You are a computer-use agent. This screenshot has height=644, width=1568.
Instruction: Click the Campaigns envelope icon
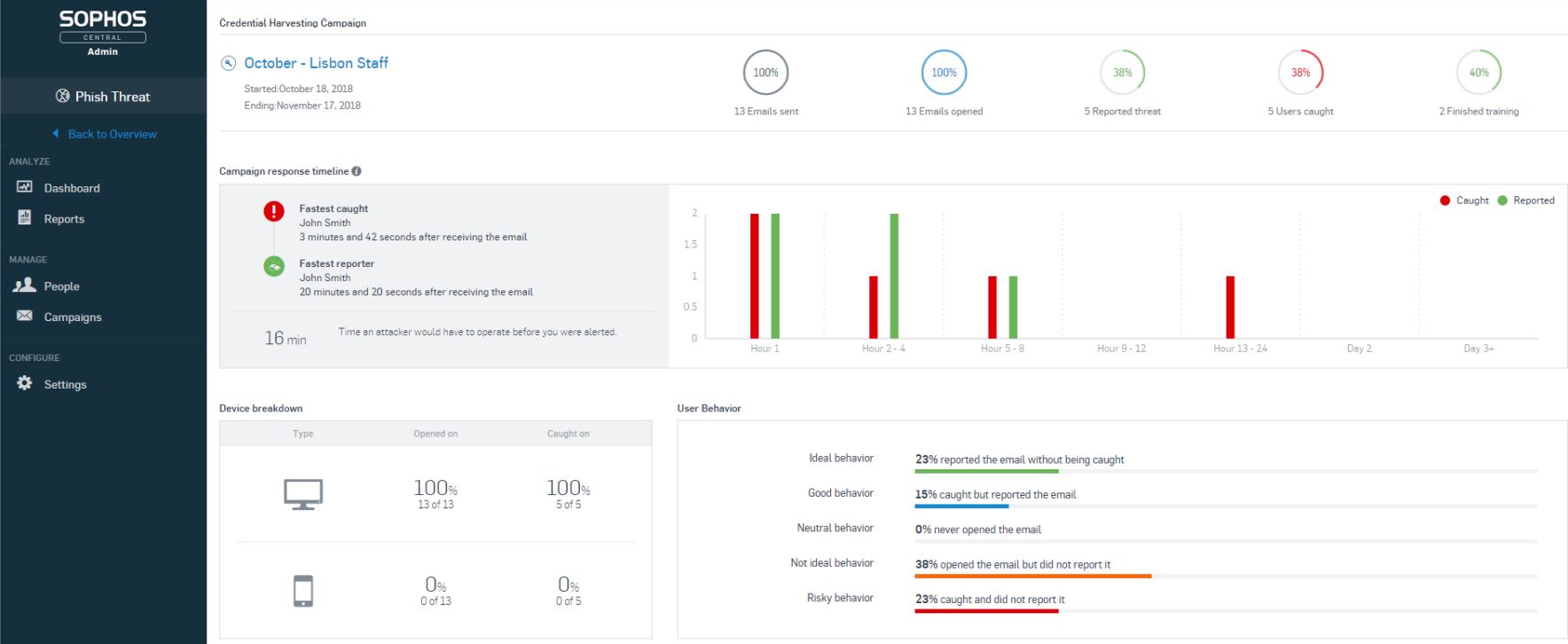(25, 317)
